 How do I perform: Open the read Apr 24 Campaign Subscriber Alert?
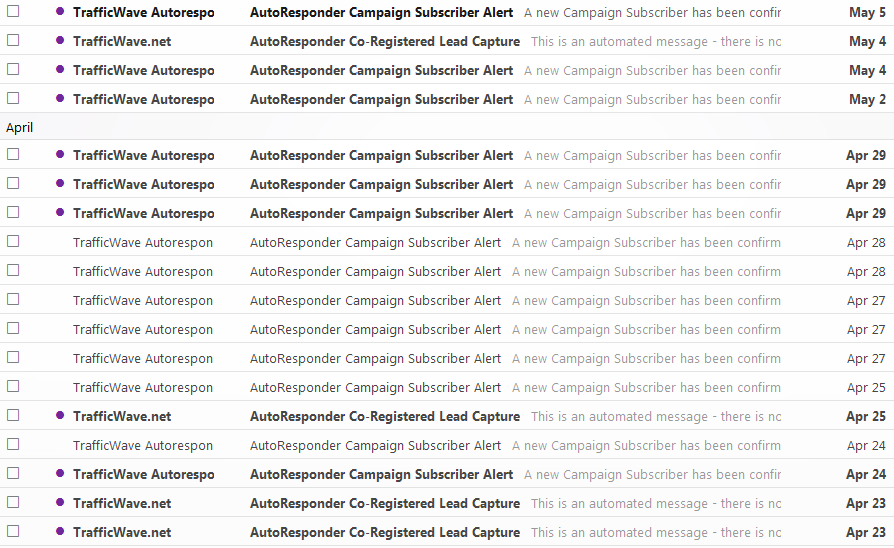pos(375,446)
